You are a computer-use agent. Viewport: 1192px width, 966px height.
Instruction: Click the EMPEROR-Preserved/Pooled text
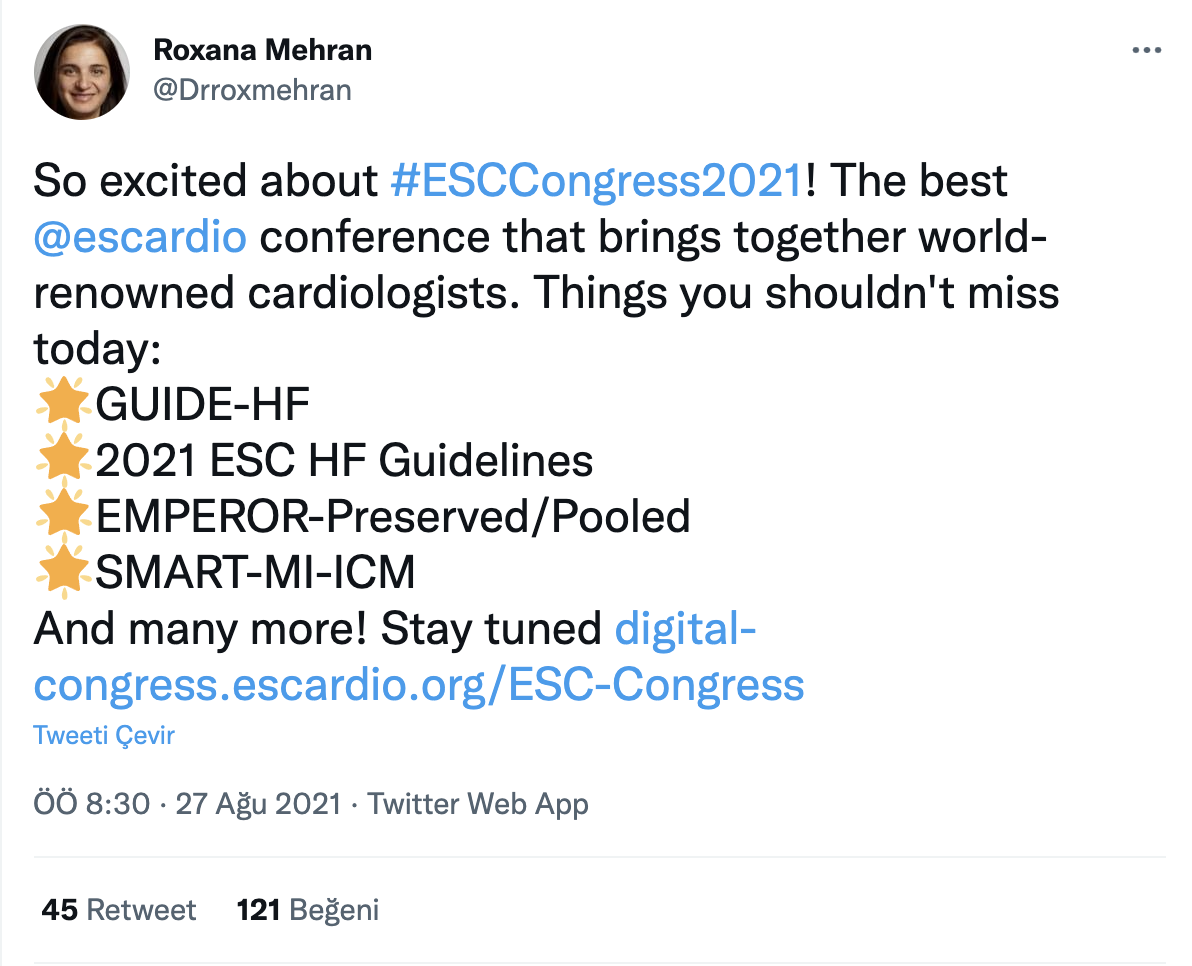[x=393, y=517]
